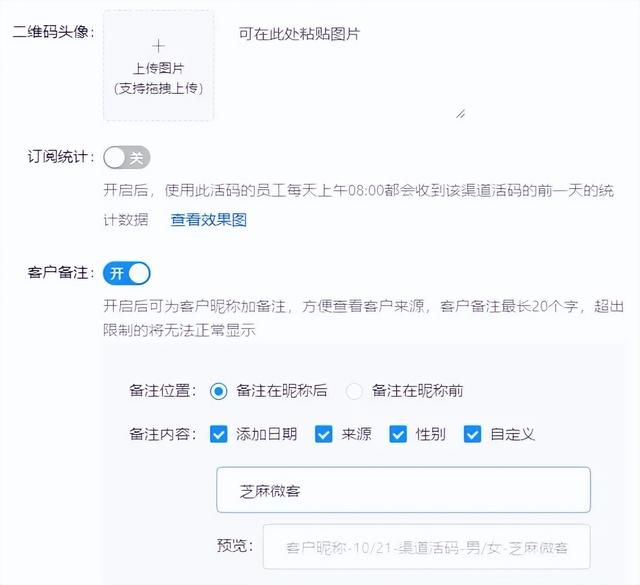Click the textarea resize handle
Image resolution: width=640 pixels, height=585 pixels.
click(460, 114)
